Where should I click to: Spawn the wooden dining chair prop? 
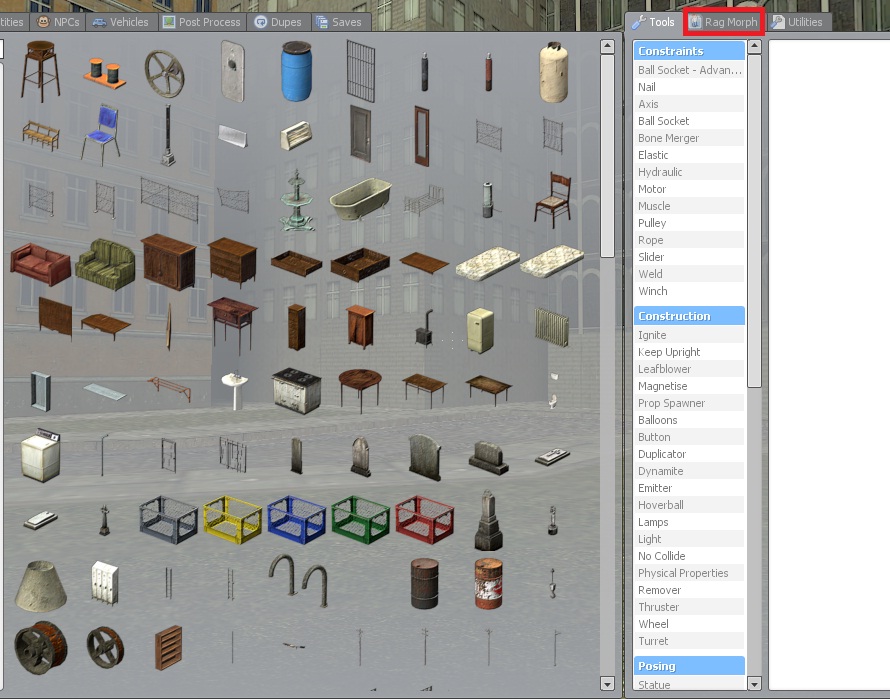click(552, 200)
